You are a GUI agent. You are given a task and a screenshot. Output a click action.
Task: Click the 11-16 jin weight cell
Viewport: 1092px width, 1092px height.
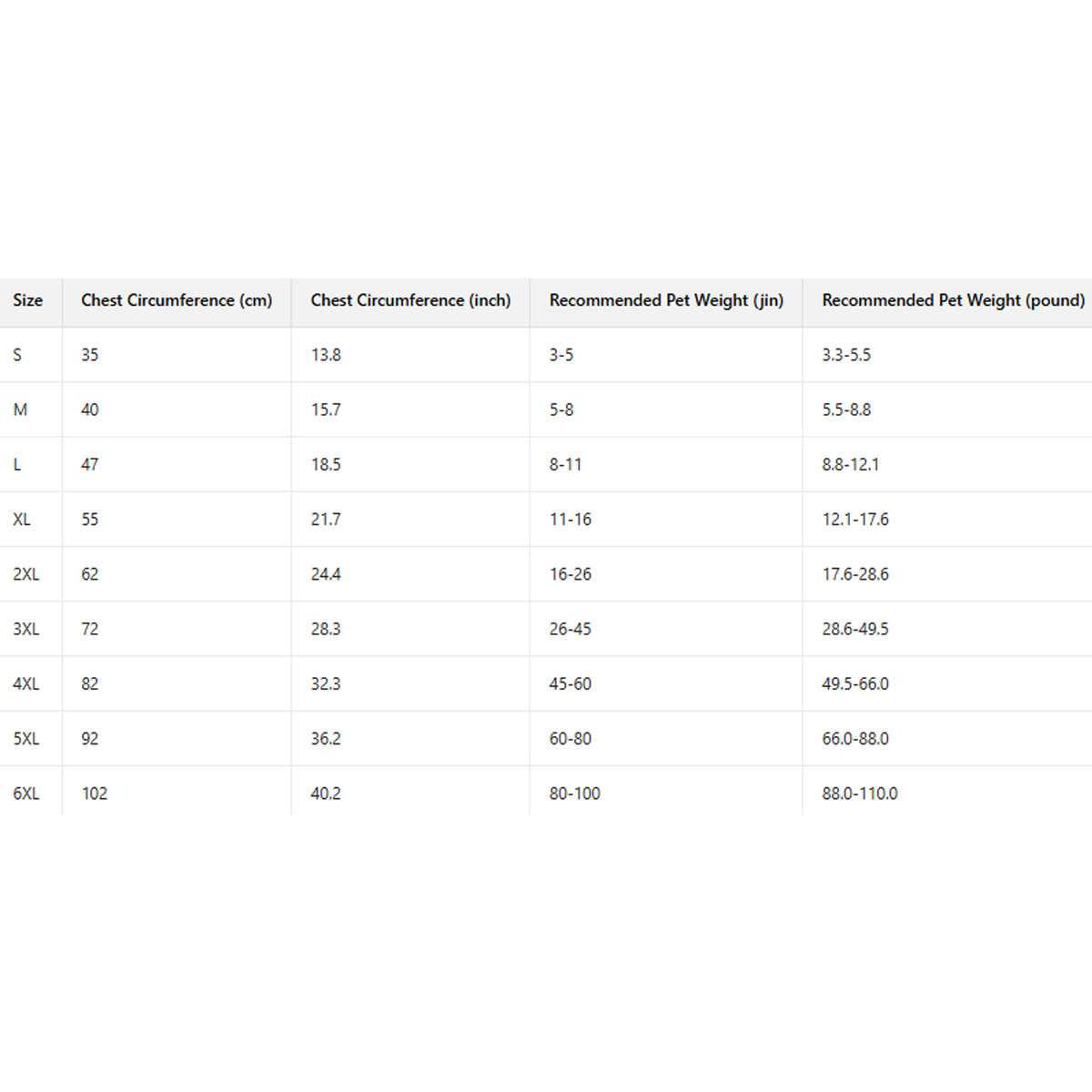(x=571, y=520)
